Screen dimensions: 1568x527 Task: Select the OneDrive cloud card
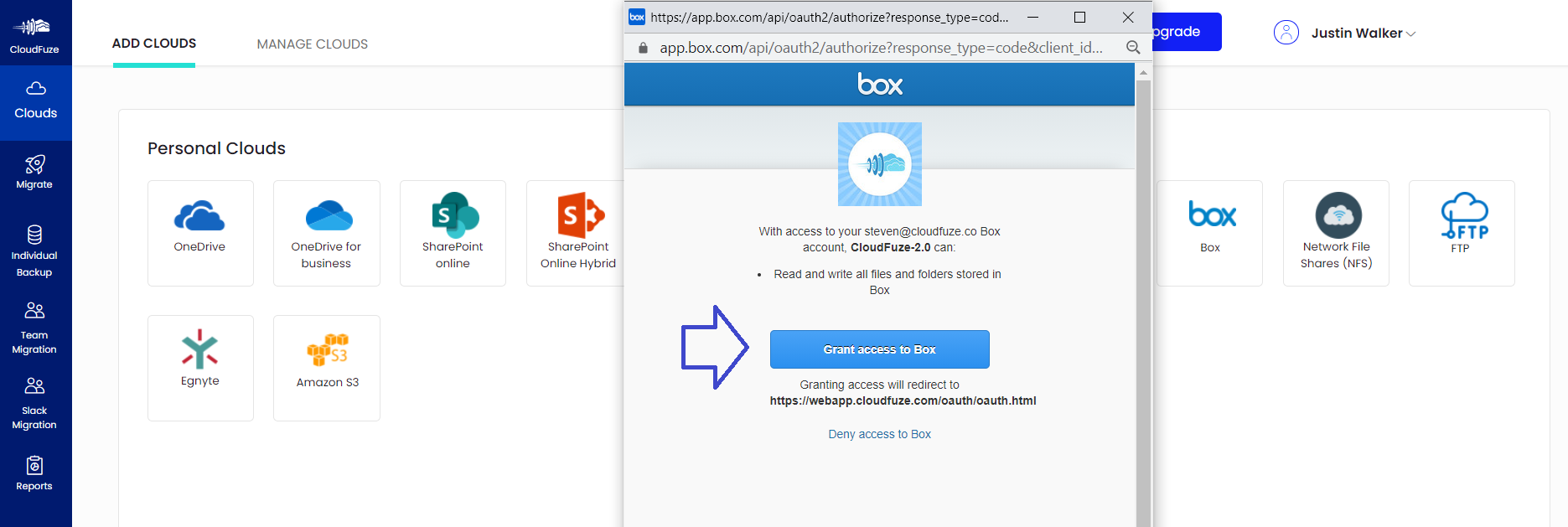200,233
